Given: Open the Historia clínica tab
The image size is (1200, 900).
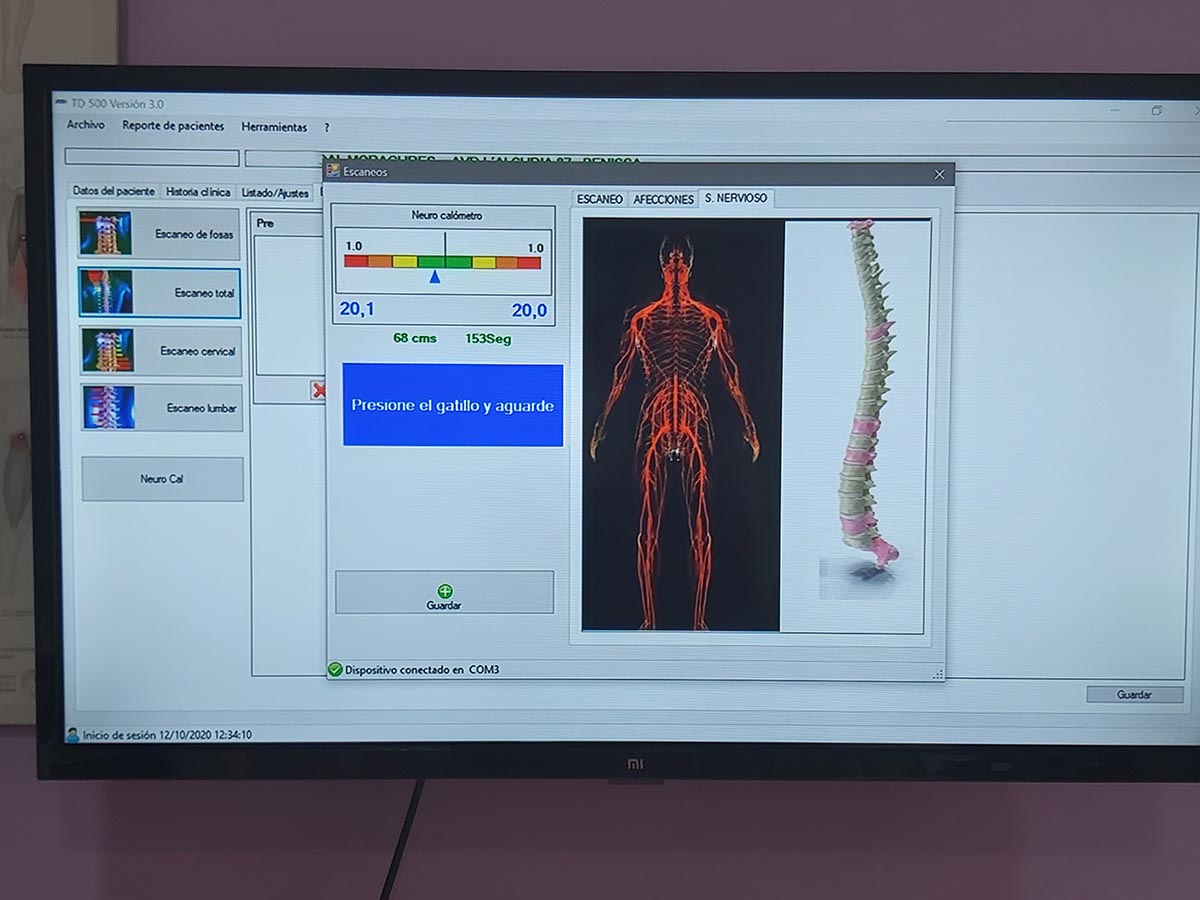Looking at the screenshot, I should pyautogui.click(x=198, y=192).
